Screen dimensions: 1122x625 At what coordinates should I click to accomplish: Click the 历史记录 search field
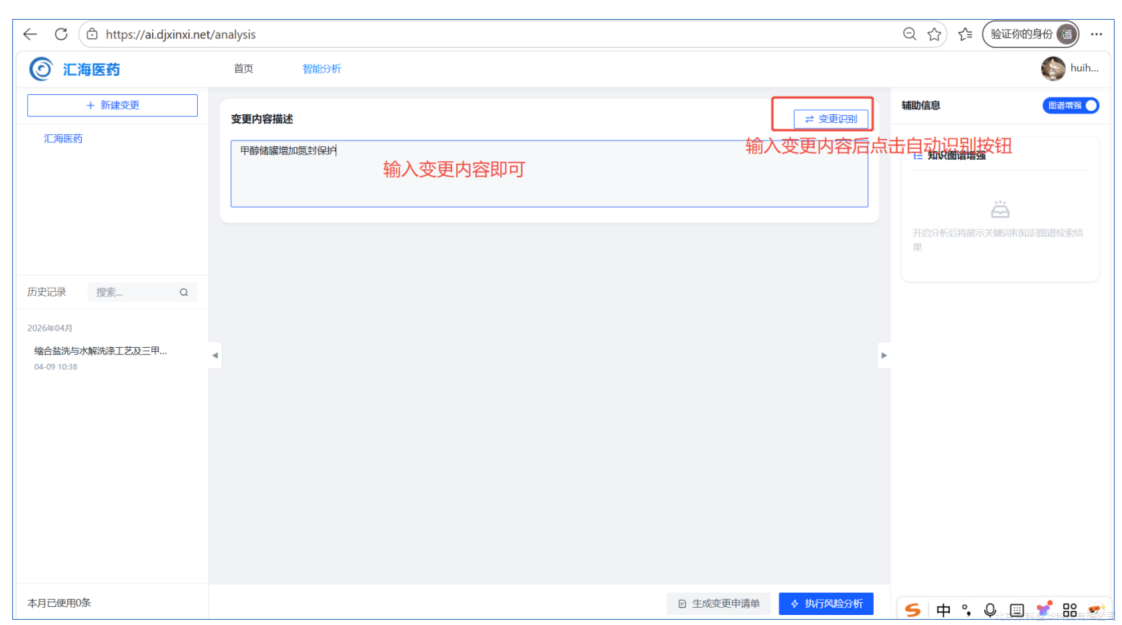pyautogui.click(x=142, y=292)
